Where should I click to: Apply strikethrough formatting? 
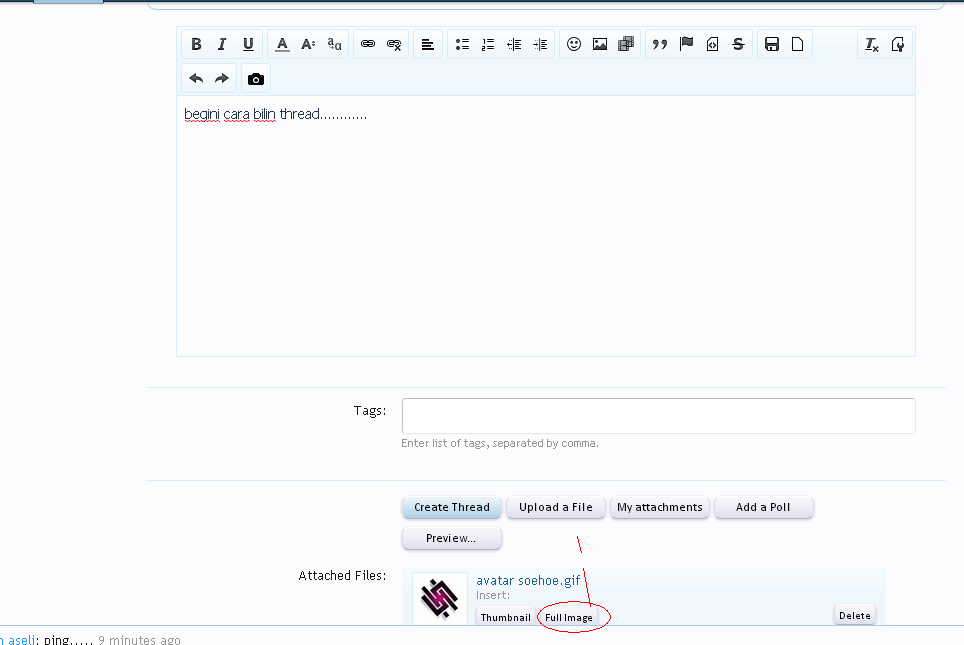coord(738,44)
